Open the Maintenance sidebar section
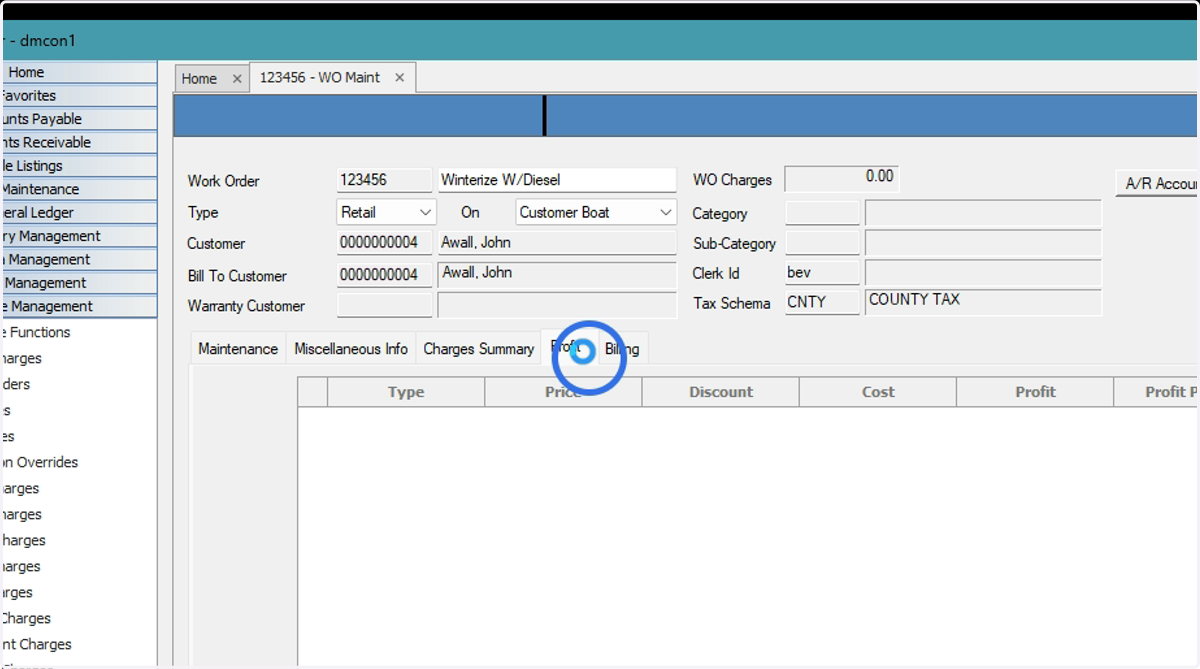 78,189
